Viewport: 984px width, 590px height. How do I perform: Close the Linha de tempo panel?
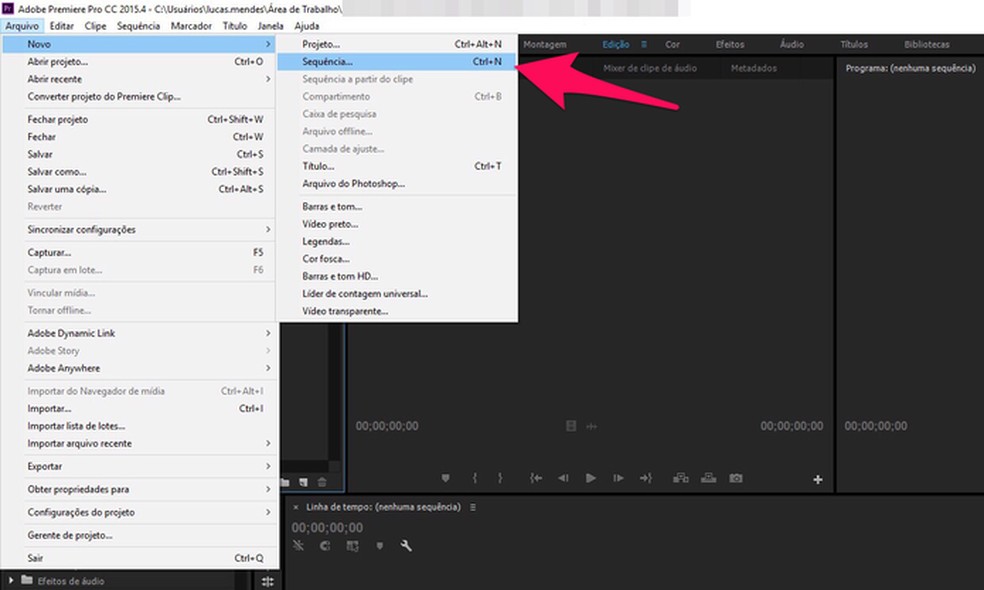[295, 507]
